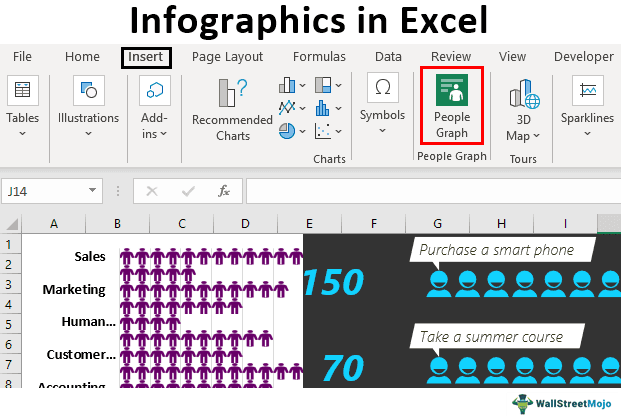The image size is (621, 418).
Task: Select column F header
Action: (x=372, y=224)
